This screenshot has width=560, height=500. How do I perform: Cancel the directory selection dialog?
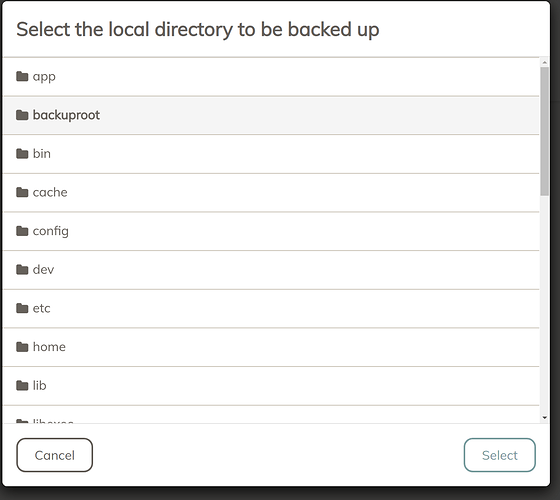(55, 455)
